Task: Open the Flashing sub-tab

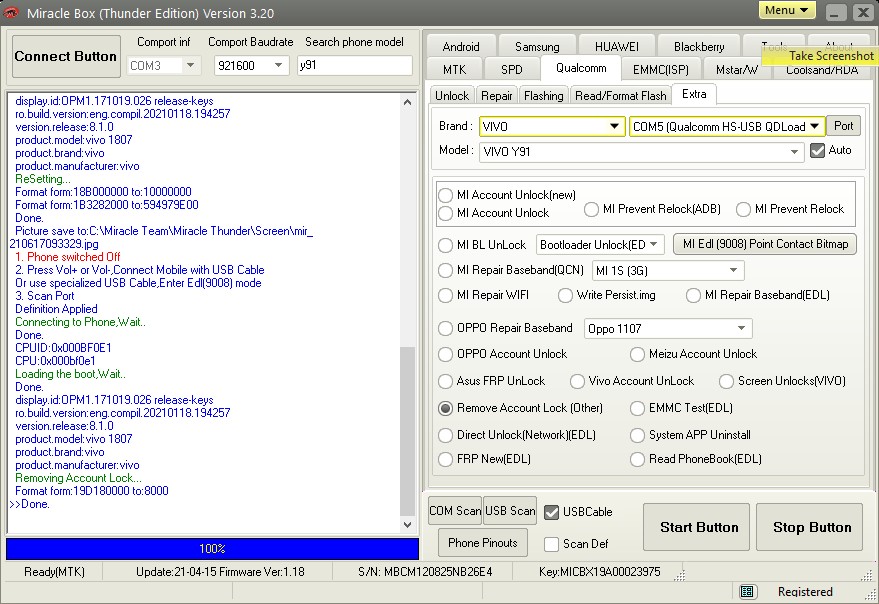Action: (x=543, y=96)
